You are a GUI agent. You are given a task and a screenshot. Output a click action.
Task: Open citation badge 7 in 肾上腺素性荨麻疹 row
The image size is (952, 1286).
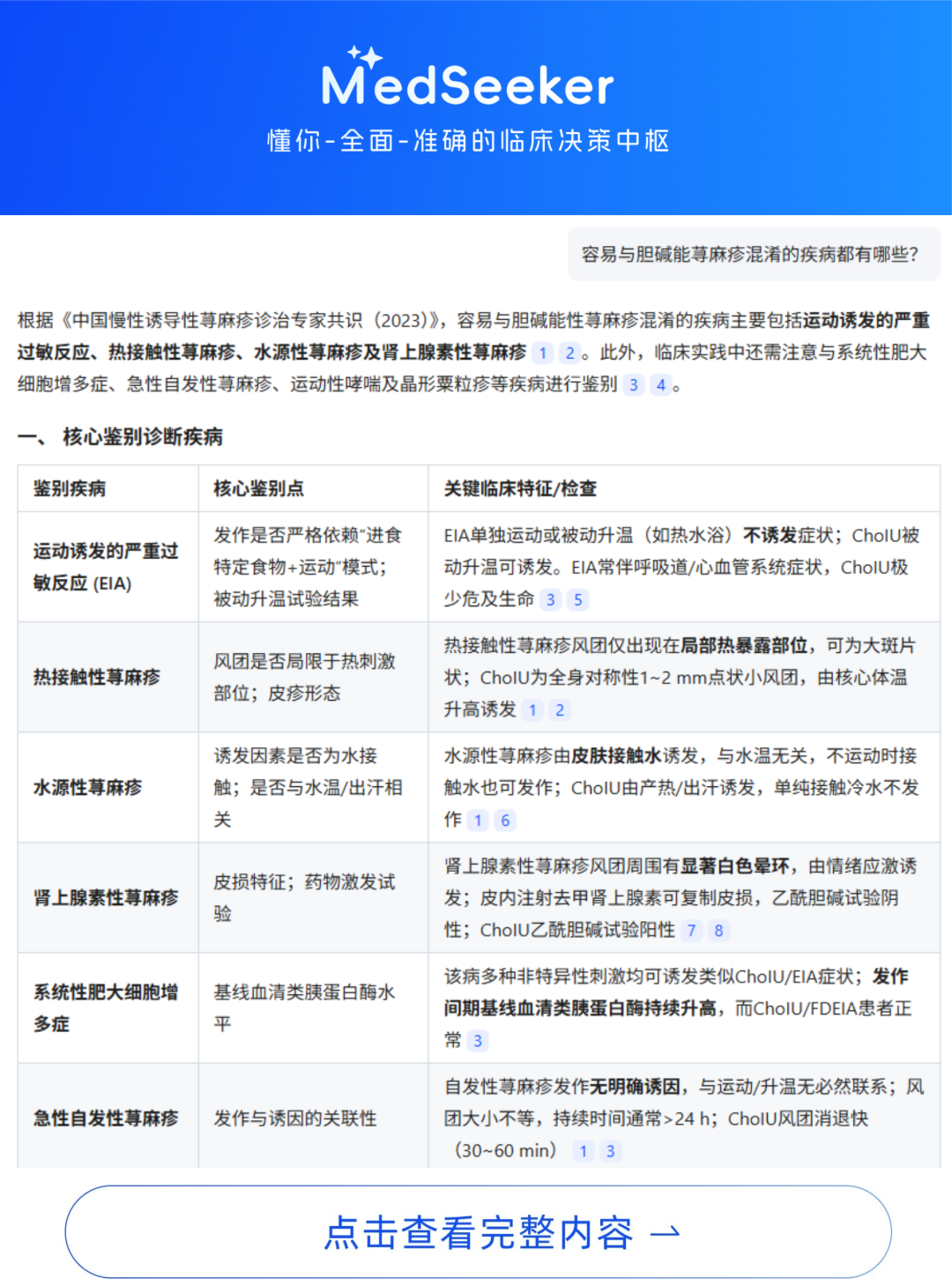click(x=691, y=931)
